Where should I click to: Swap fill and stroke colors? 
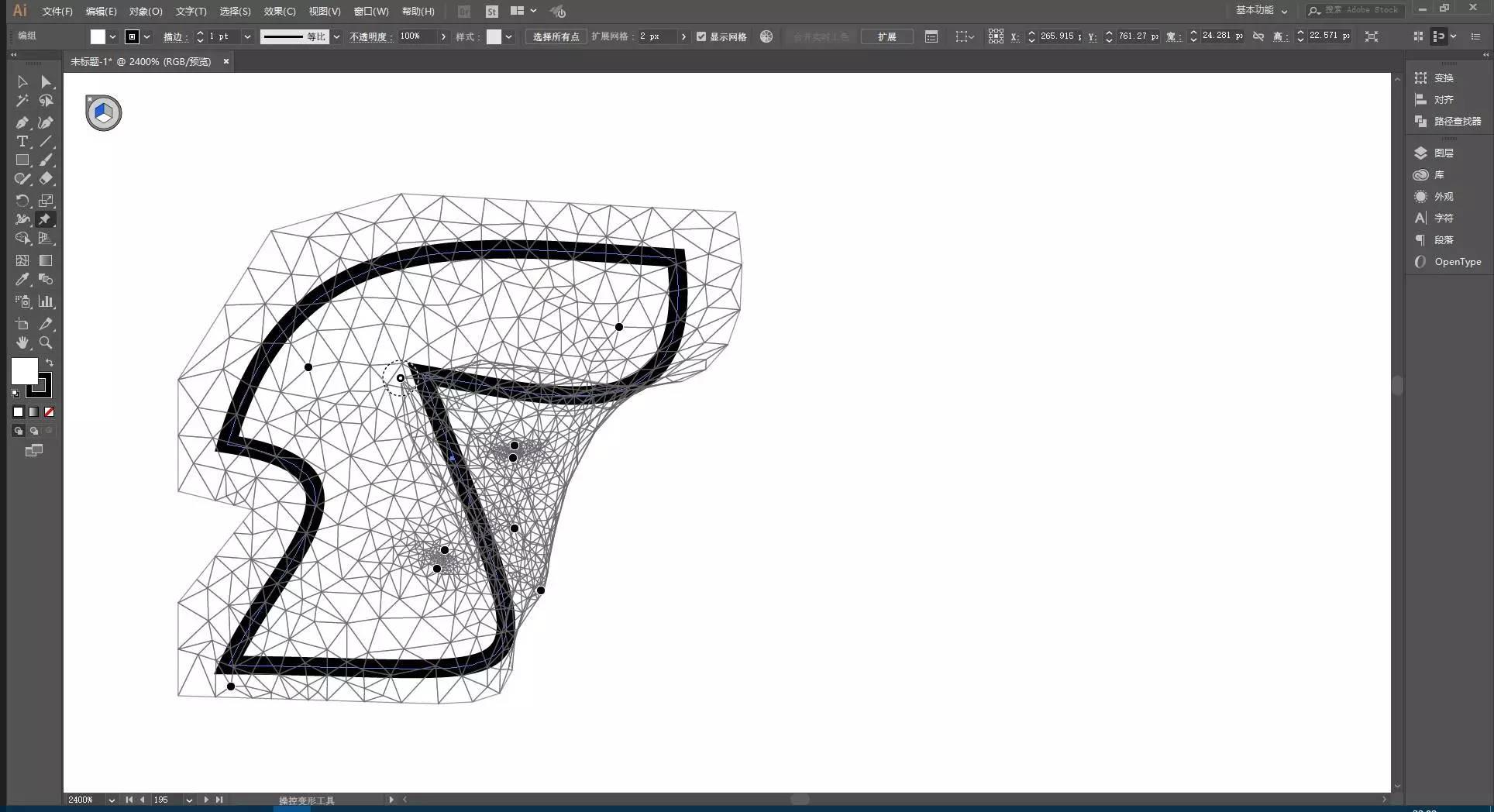50,363
